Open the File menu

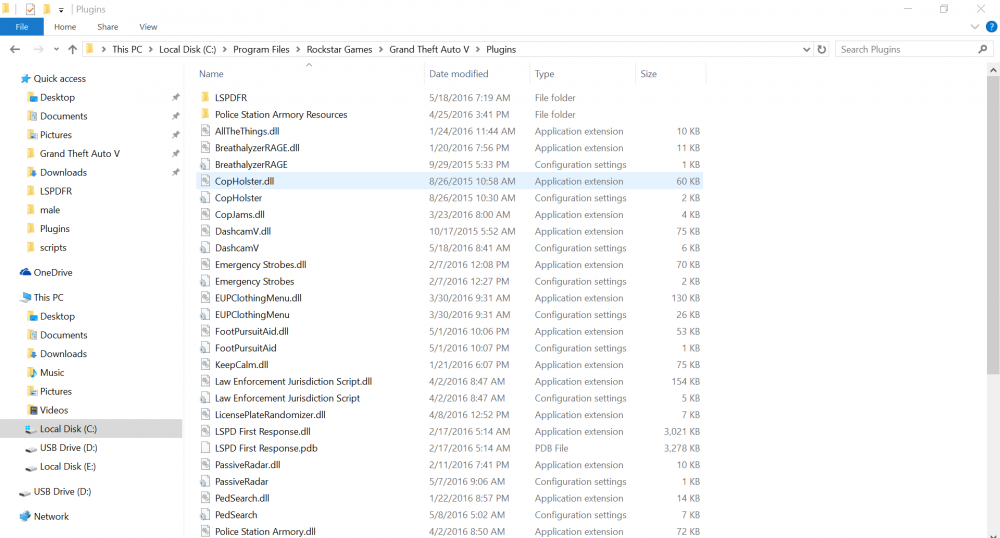click(22, 27)
